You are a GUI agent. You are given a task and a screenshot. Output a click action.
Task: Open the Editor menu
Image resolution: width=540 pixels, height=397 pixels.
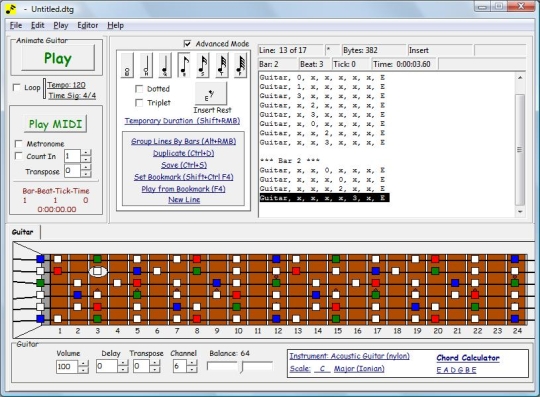click(87, 25)
